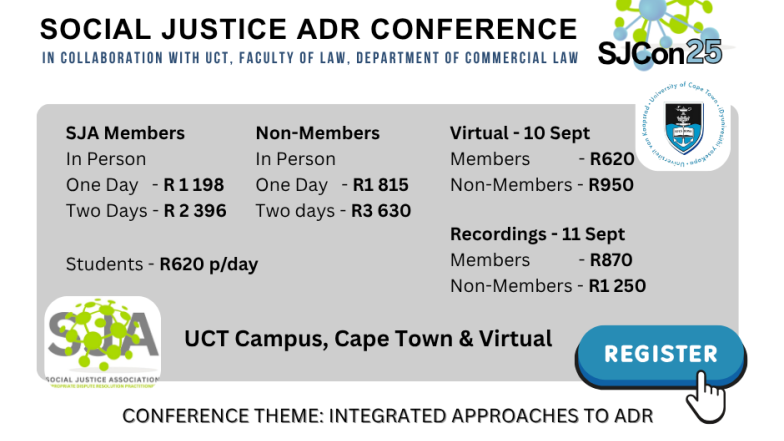
Task: Click the Non-Members In Person heading
Action: coord(318,133)
